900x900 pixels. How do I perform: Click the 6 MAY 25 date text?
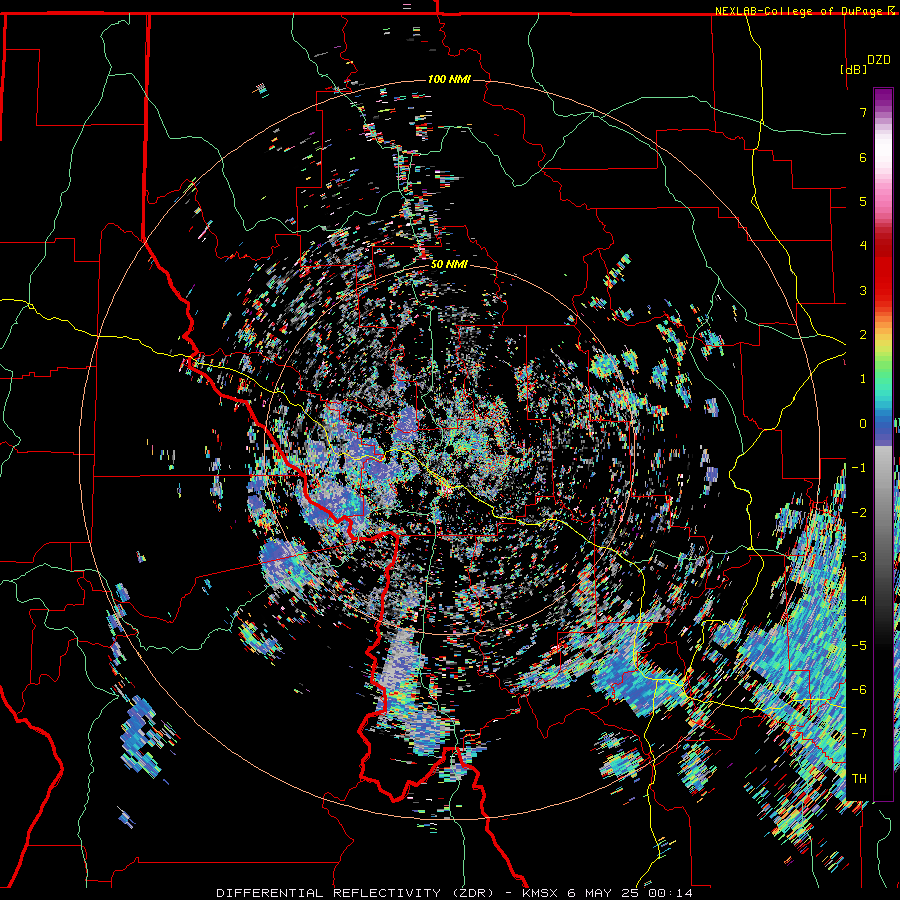(x=605, y=893)
